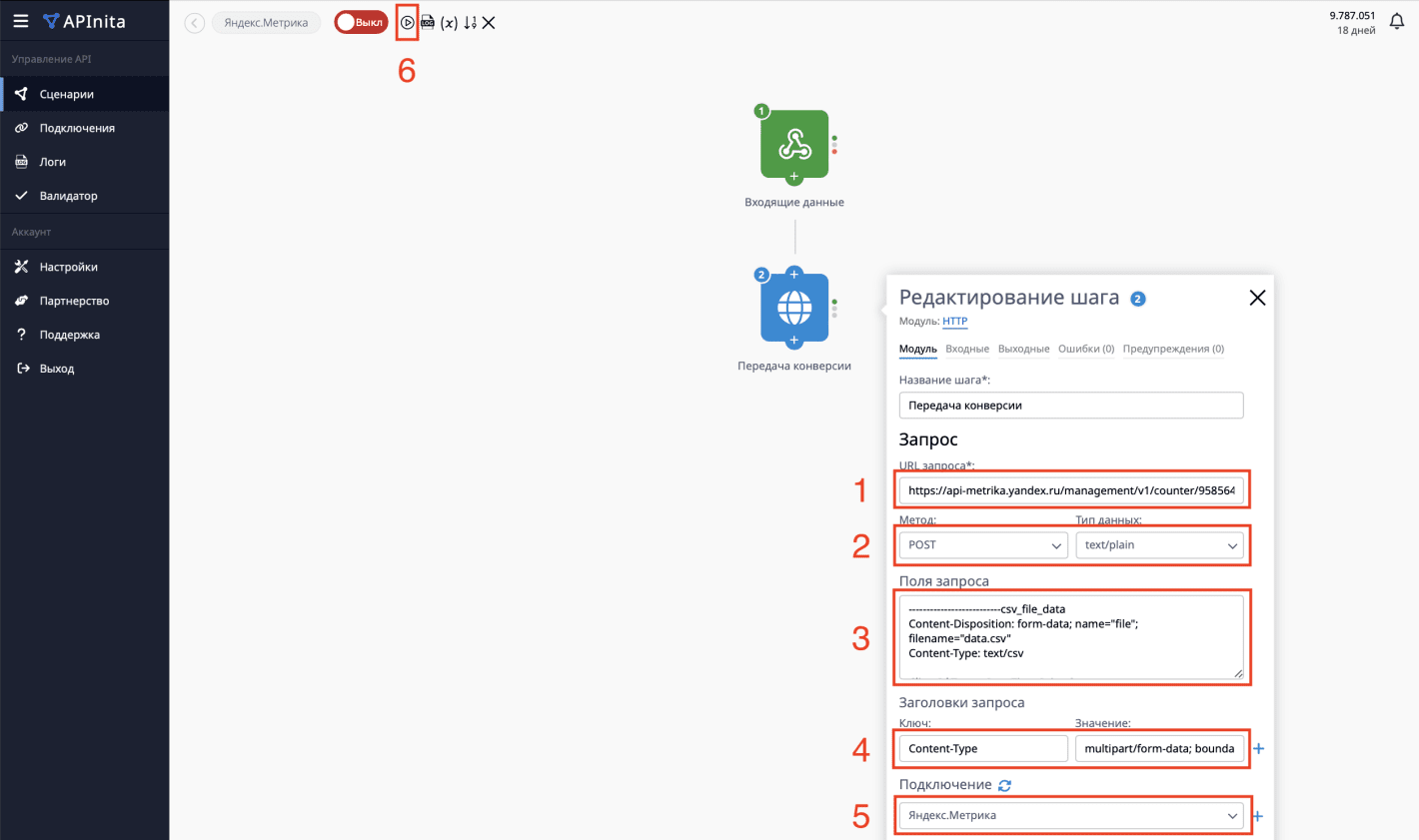Select the green webhook step node
Screen dimensions: 1419x840
click(x=794, y=145)
